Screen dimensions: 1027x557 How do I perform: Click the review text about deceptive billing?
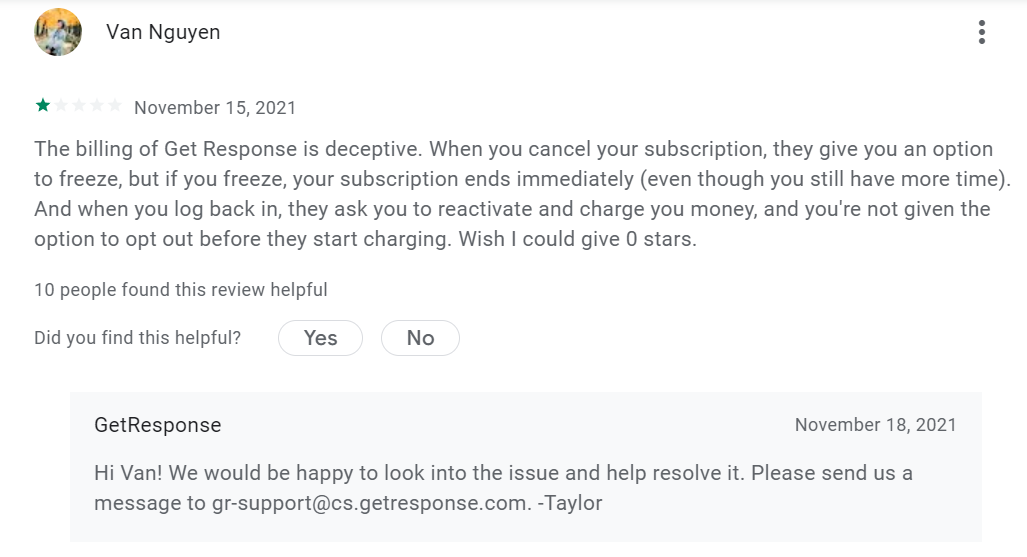click(522, 194)
